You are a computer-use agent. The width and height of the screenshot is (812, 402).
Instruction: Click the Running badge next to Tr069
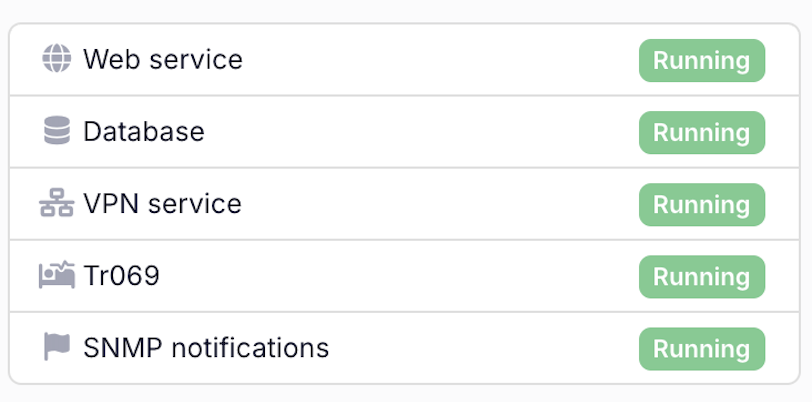701,276
